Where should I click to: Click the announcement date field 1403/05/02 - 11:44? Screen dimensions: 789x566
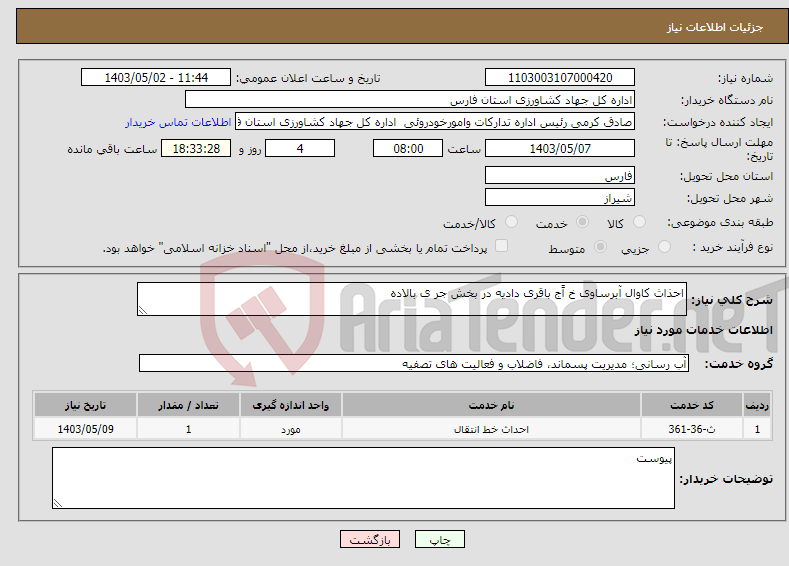point(155,77)
